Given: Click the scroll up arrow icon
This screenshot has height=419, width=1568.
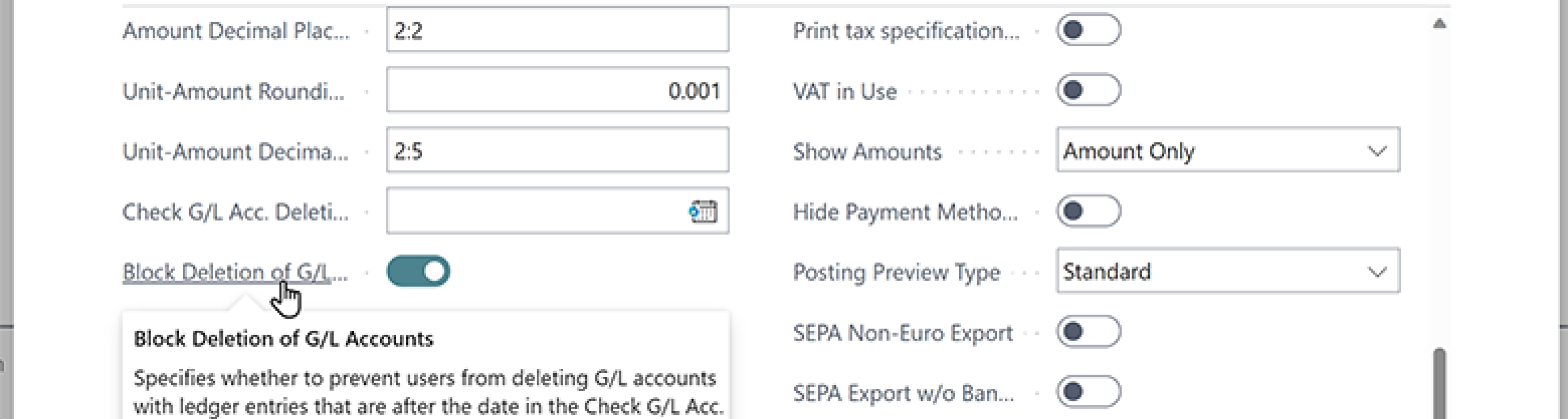Looking at the screenshot, I should pos(1439,24).
